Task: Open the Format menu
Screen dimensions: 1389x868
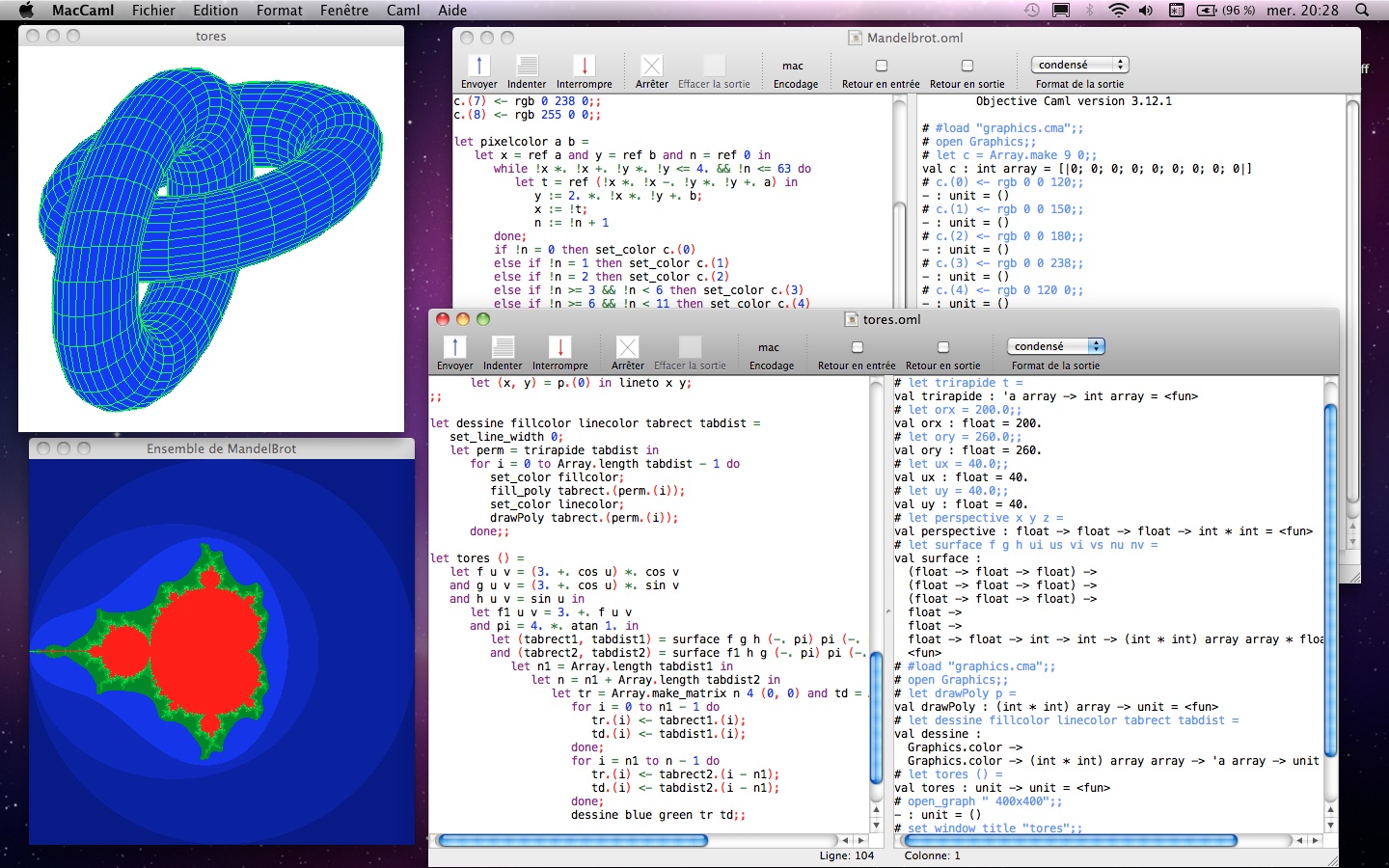Action: (x=280, y=11)
